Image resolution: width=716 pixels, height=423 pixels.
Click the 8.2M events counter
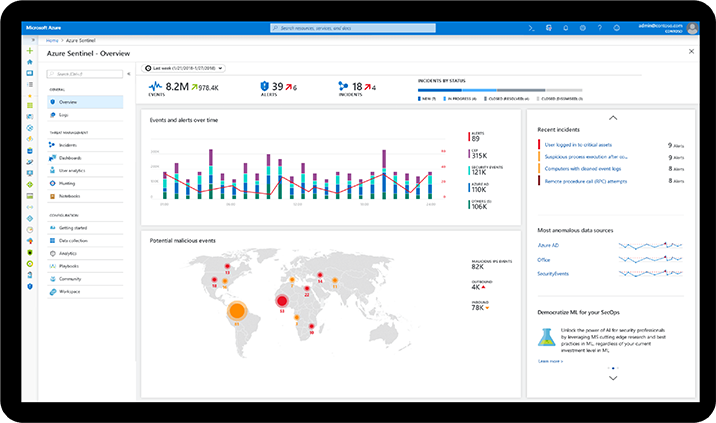click(177, 87)
